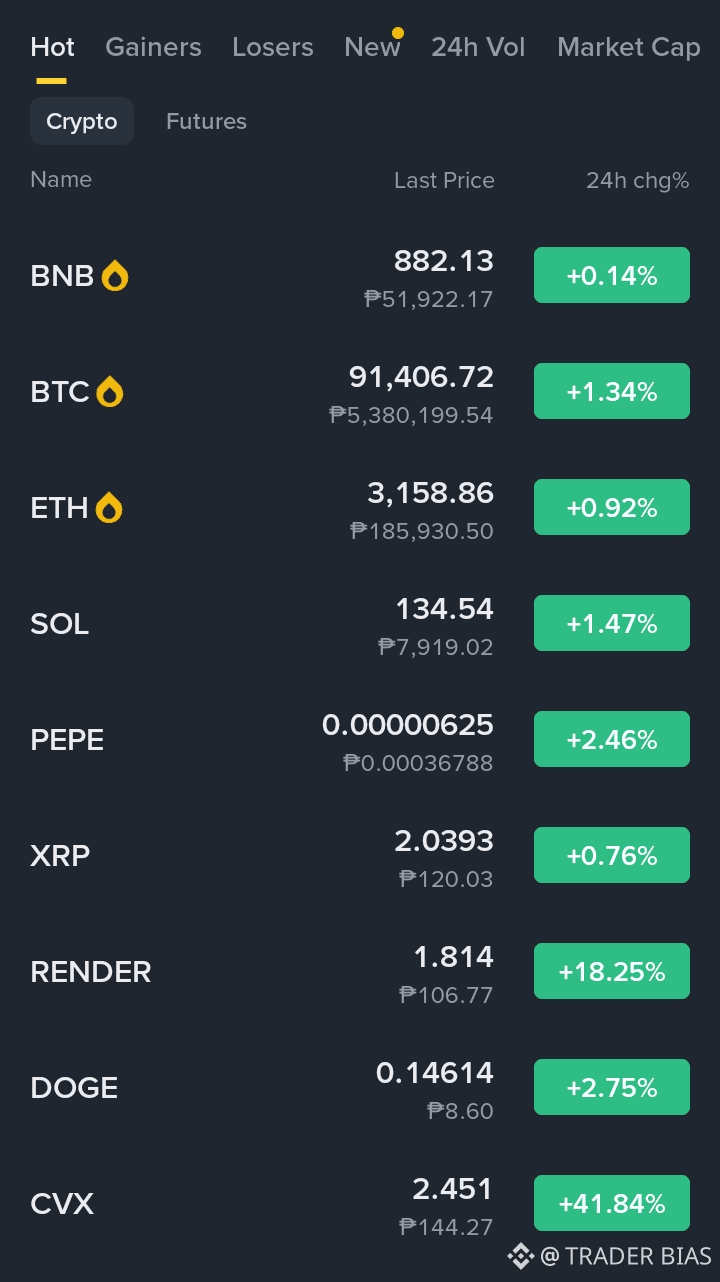
Task: Tap the RENDER +18.25% change badge
Action: [x=612, y=971]
